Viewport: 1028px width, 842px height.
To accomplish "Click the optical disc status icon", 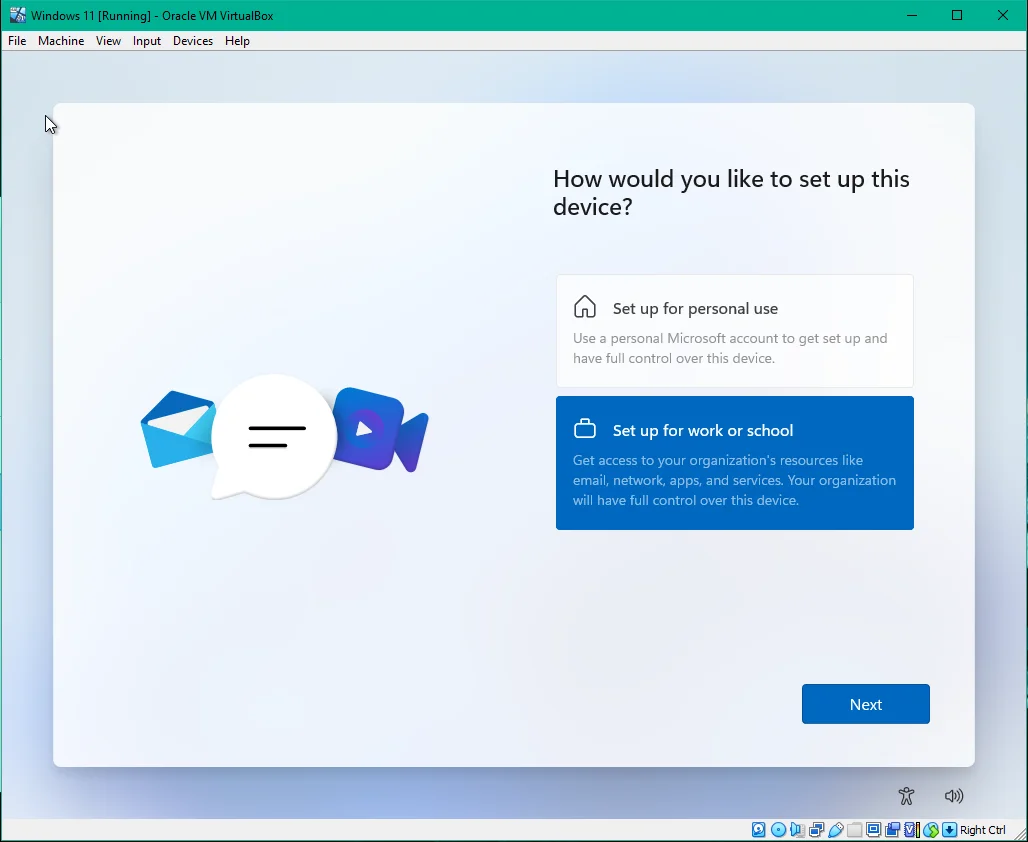I will 778,830.
